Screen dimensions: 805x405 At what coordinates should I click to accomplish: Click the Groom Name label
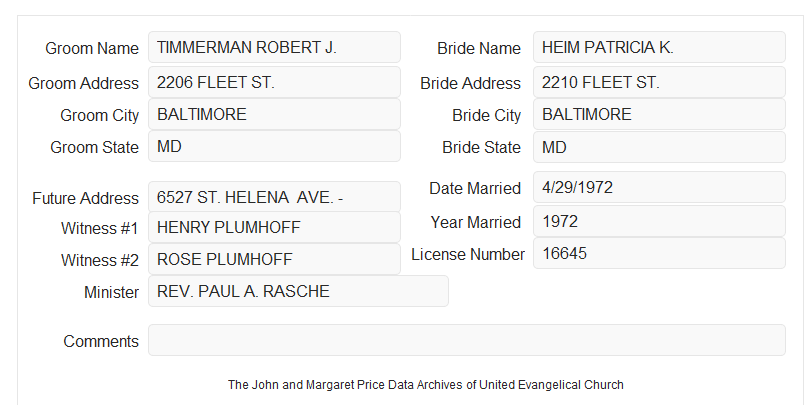(x=92, y=48)
